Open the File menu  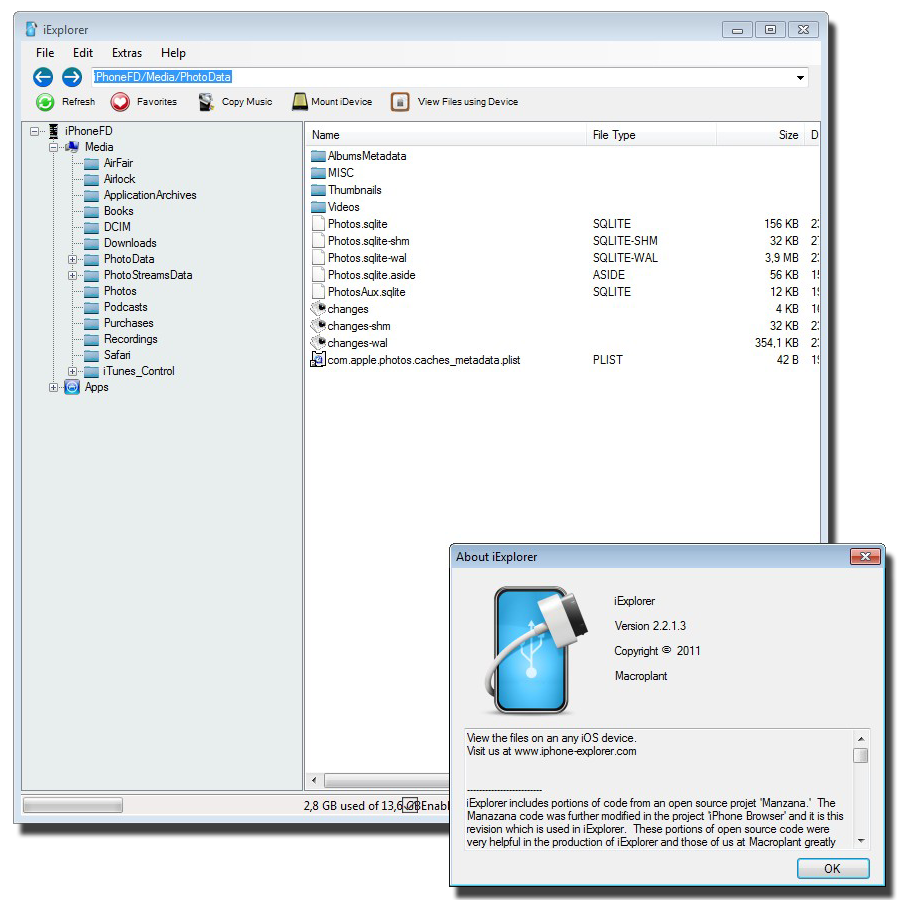(45, 53)
